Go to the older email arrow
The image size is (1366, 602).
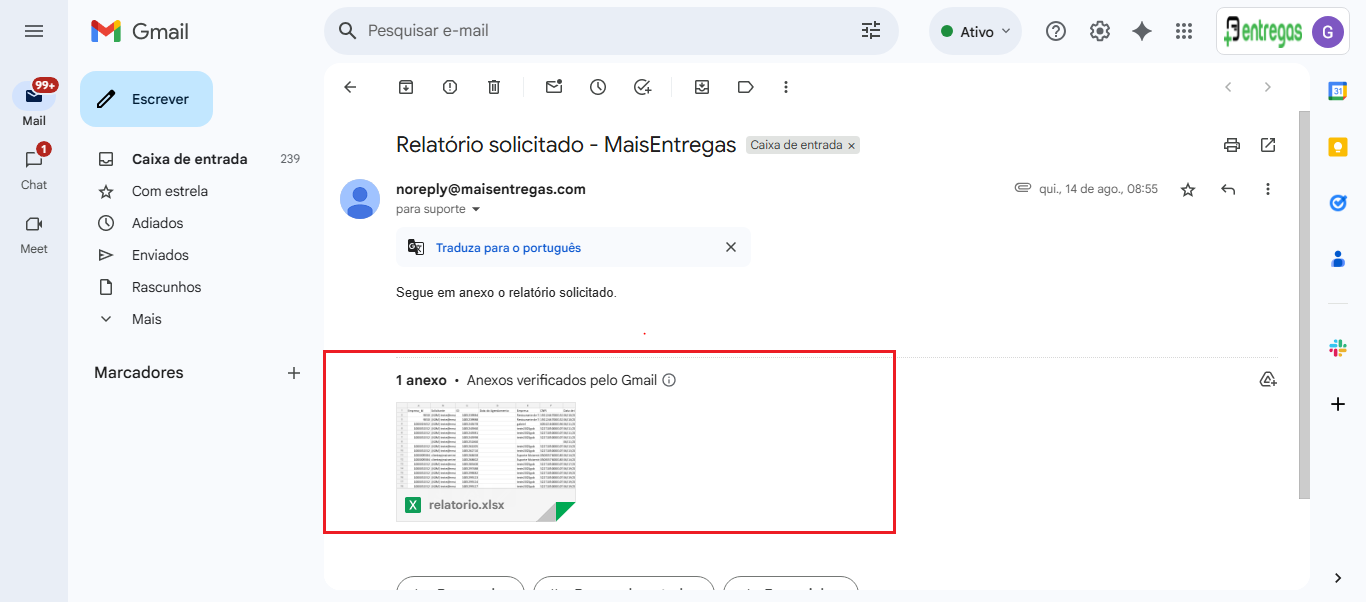coord(1268,87)
